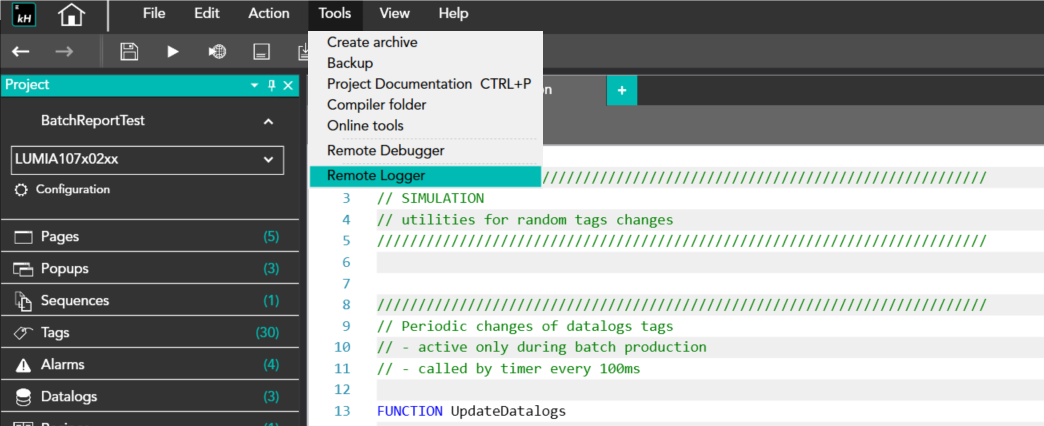Screen dimensions: 1044x426
Task: Select Remote Debugger menu entry
Action: click(385, 150)
